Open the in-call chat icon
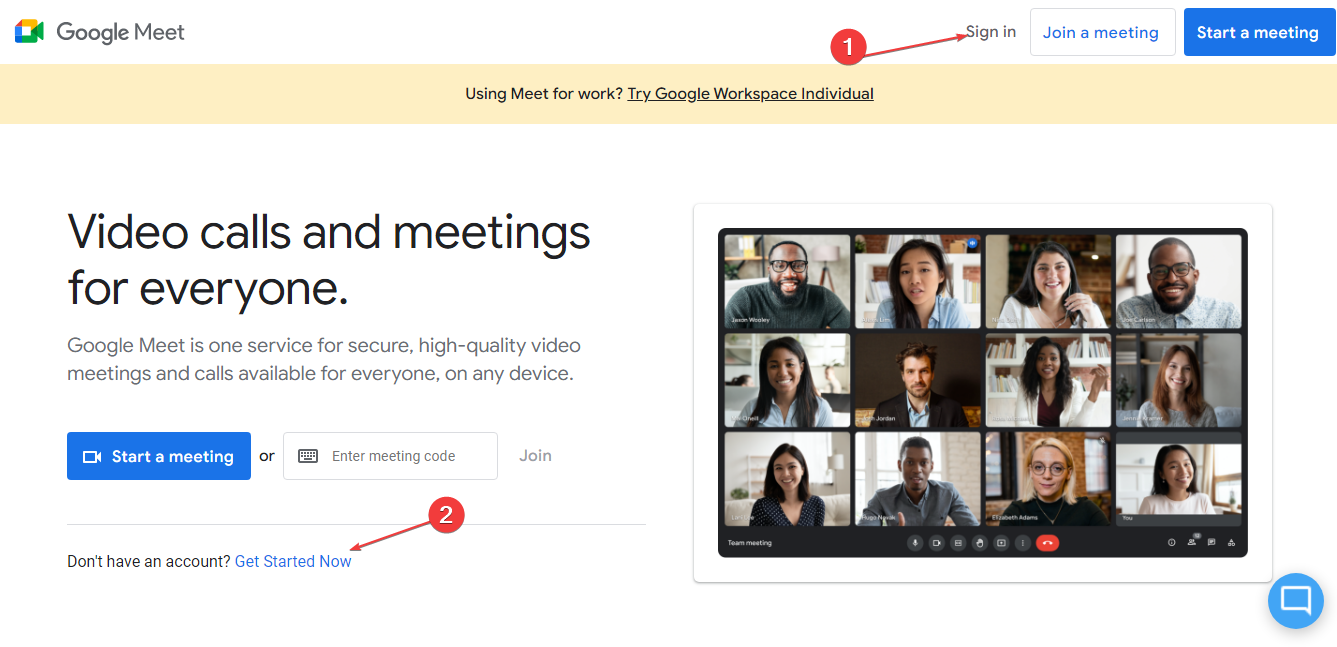1337x647 pixels. point(1211,542)
